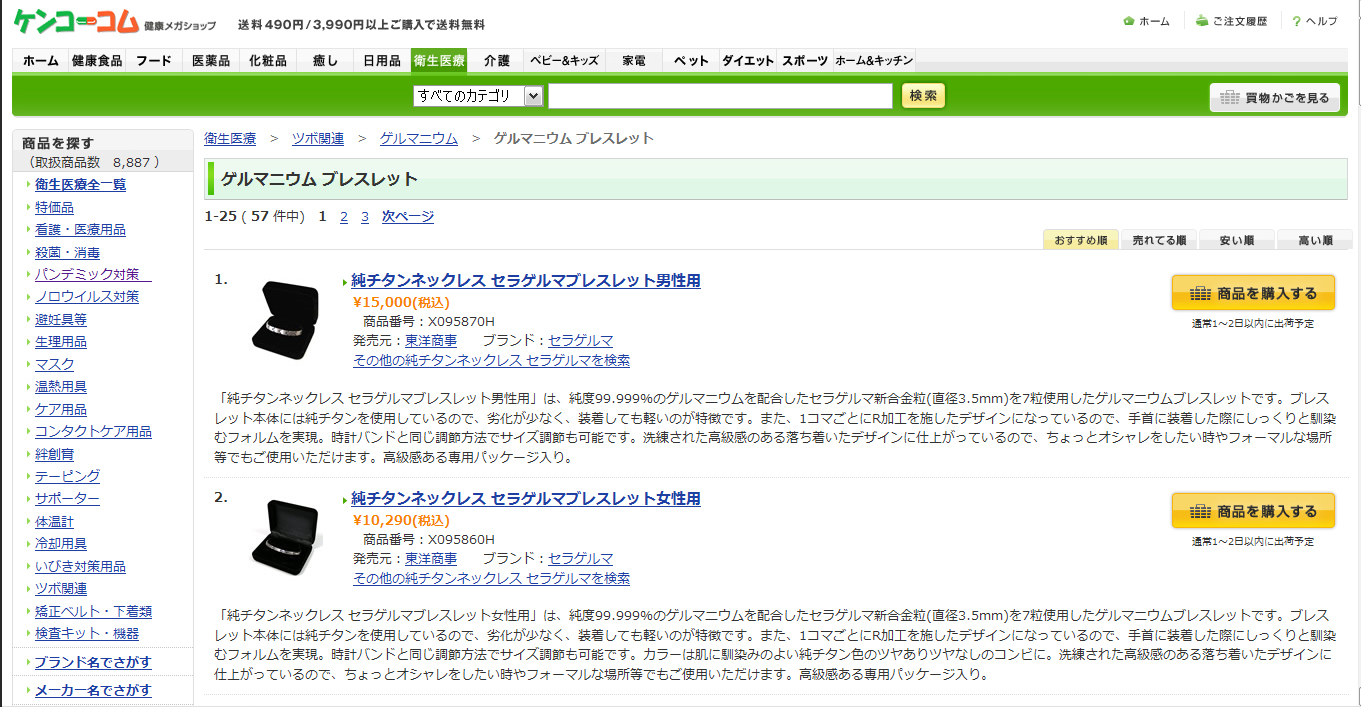Open the 家電 category tab
The image size is (1361, 707).
pos(633,61)
